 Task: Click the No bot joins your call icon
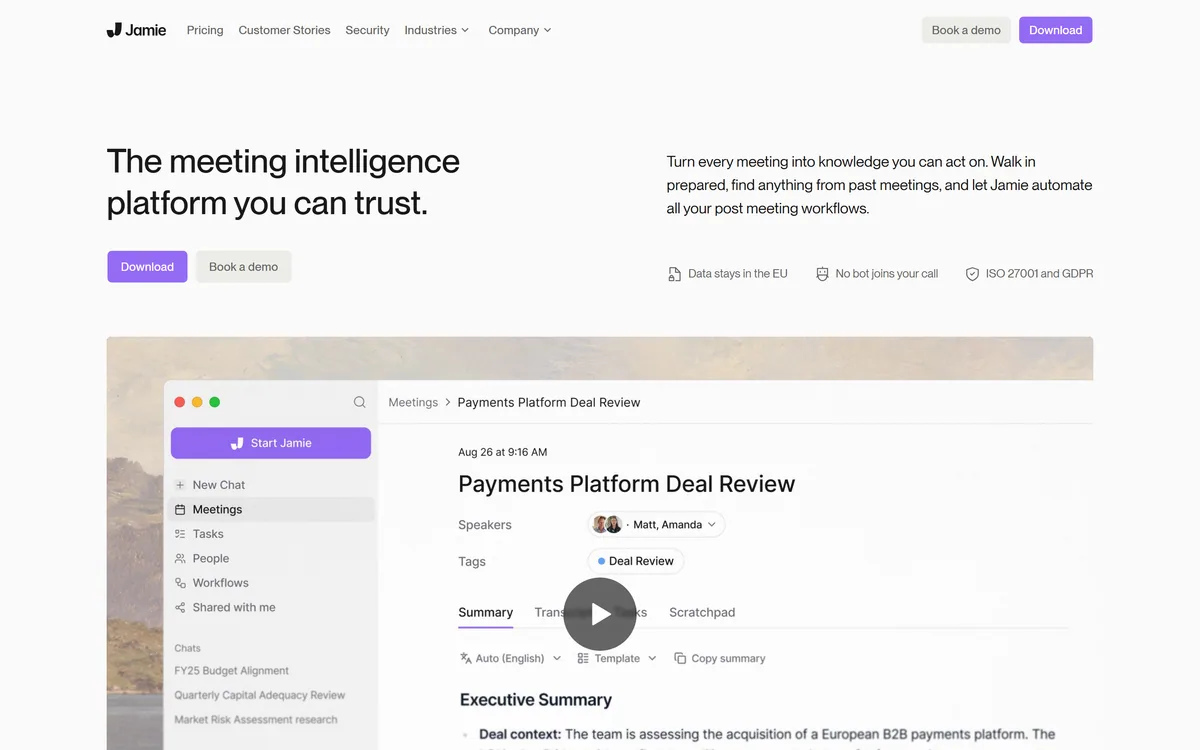pos(822,274)
